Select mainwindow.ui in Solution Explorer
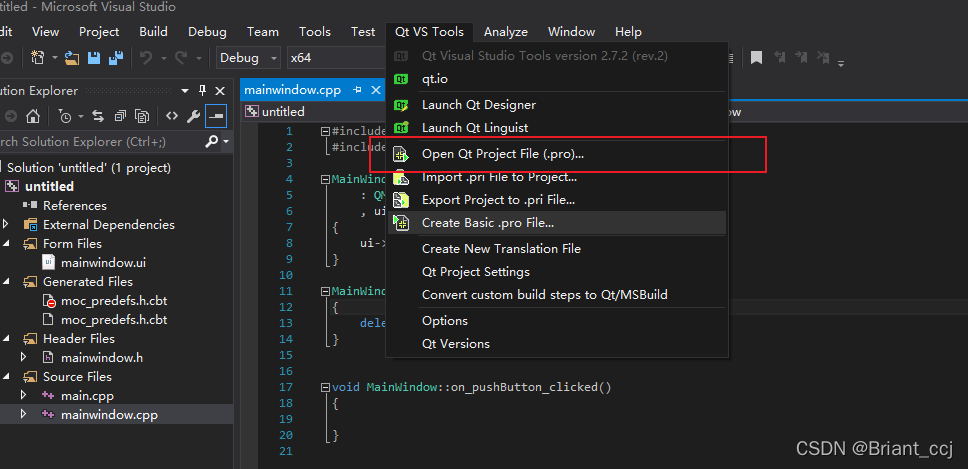Image resolution: width=968 pixels, height=469 pixels. [x=103, y=262]
